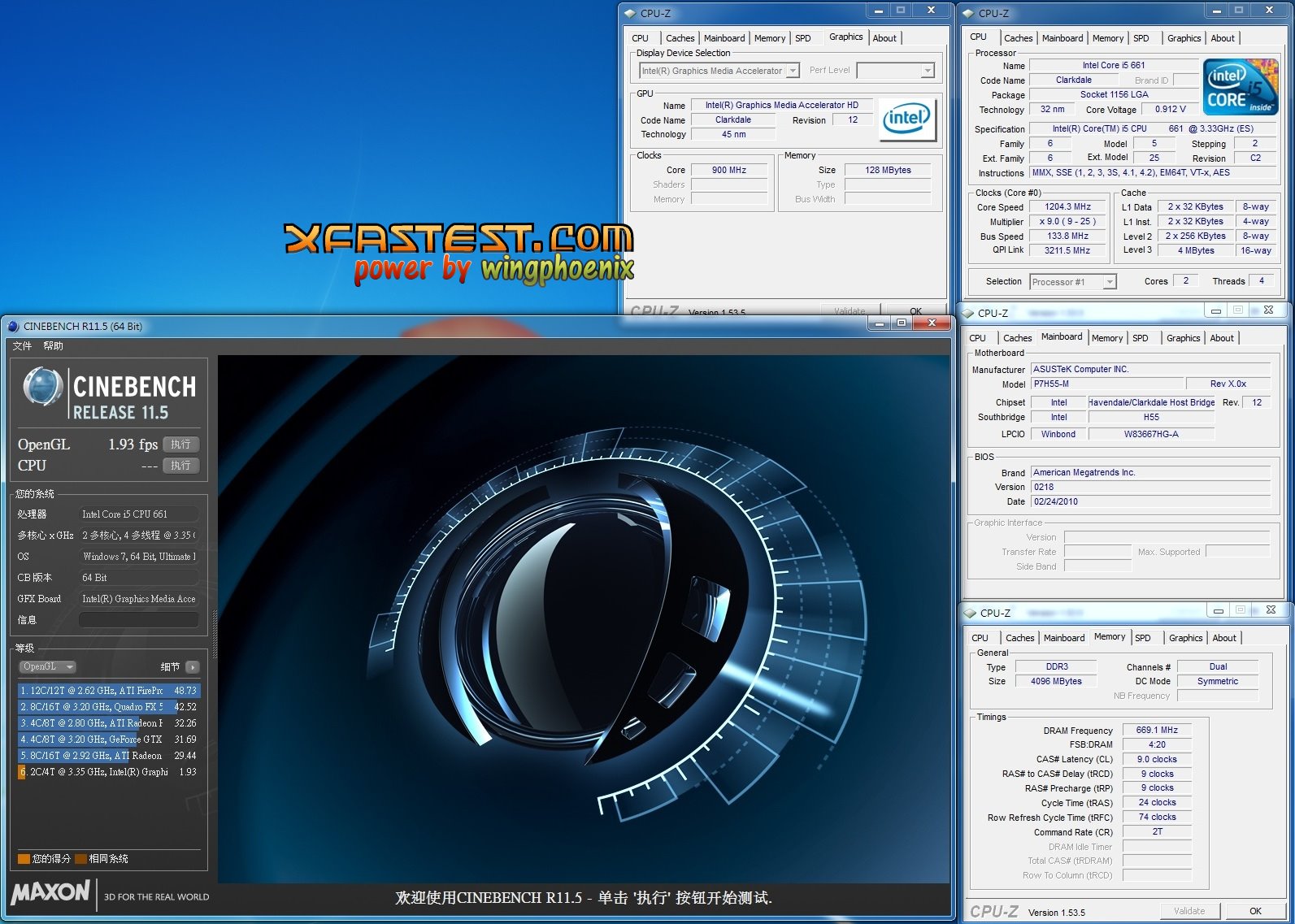1295x924 pixels.
Task: Switch to Caches tab in CPU-Z Graphics window
Action: (x=680, y=38)
